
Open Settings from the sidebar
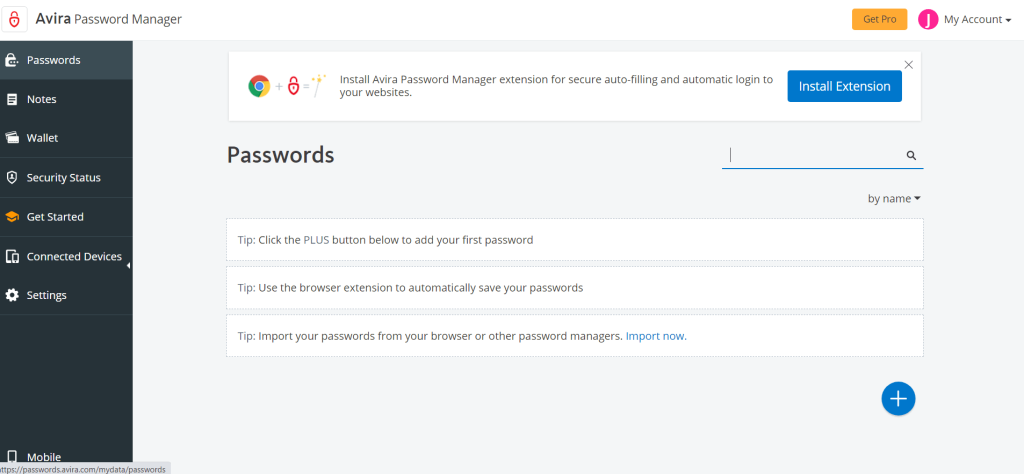(x=66, y=295)
